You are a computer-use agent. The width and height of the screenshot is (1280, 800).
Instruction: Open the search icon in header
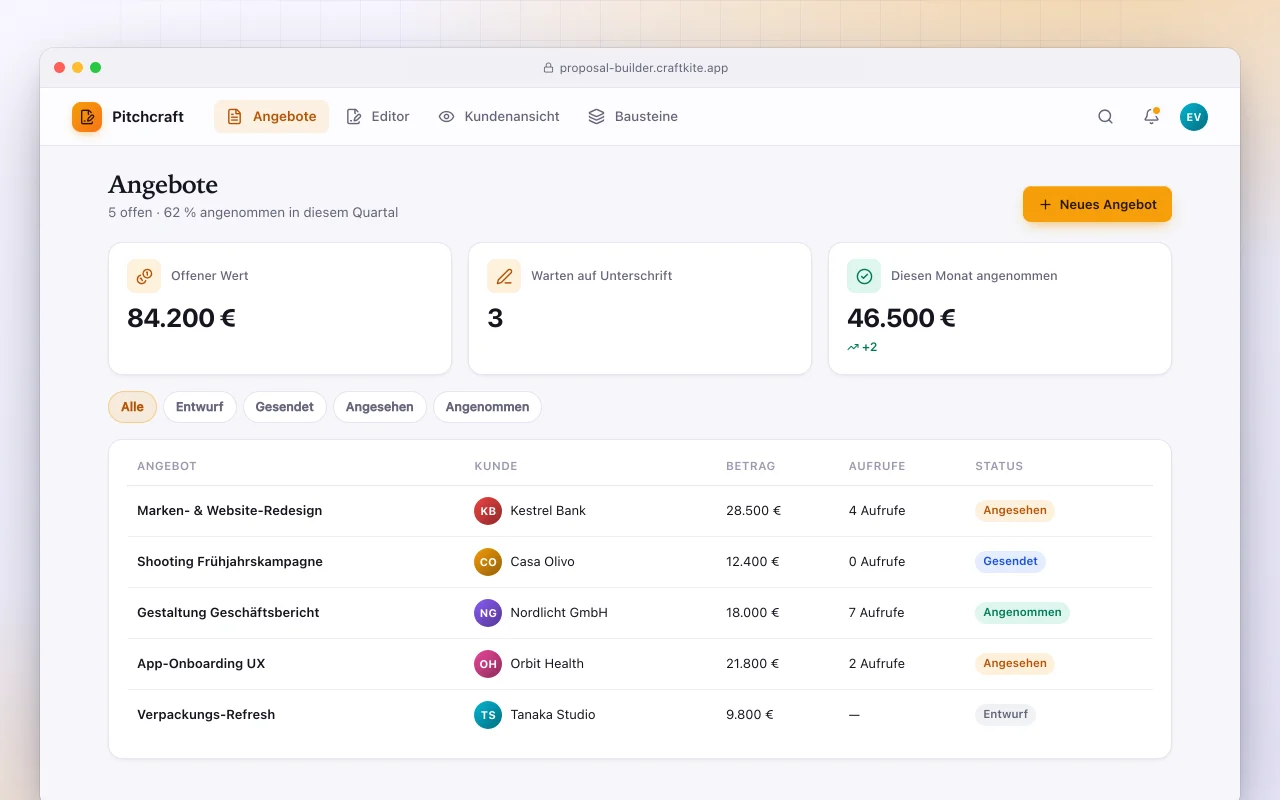coord(1105,117)
